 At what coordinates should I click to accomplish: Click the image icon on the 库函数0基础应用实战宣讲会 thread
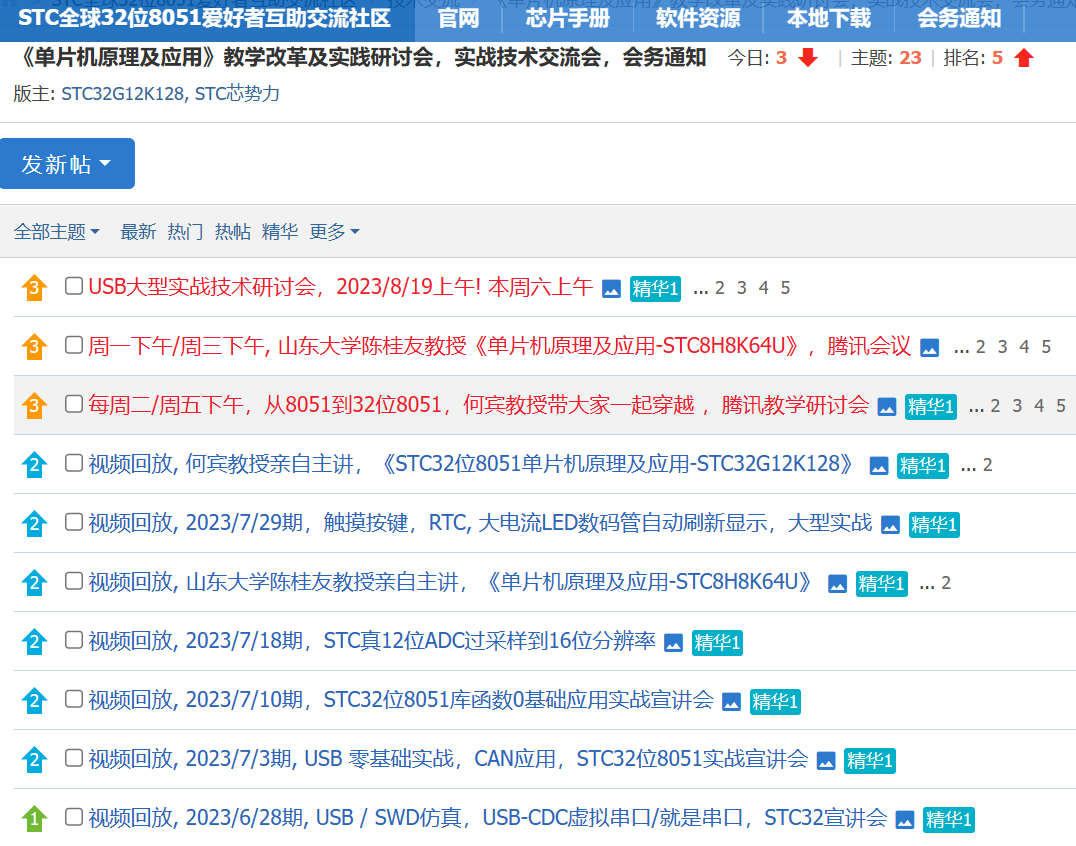point(732,703)
